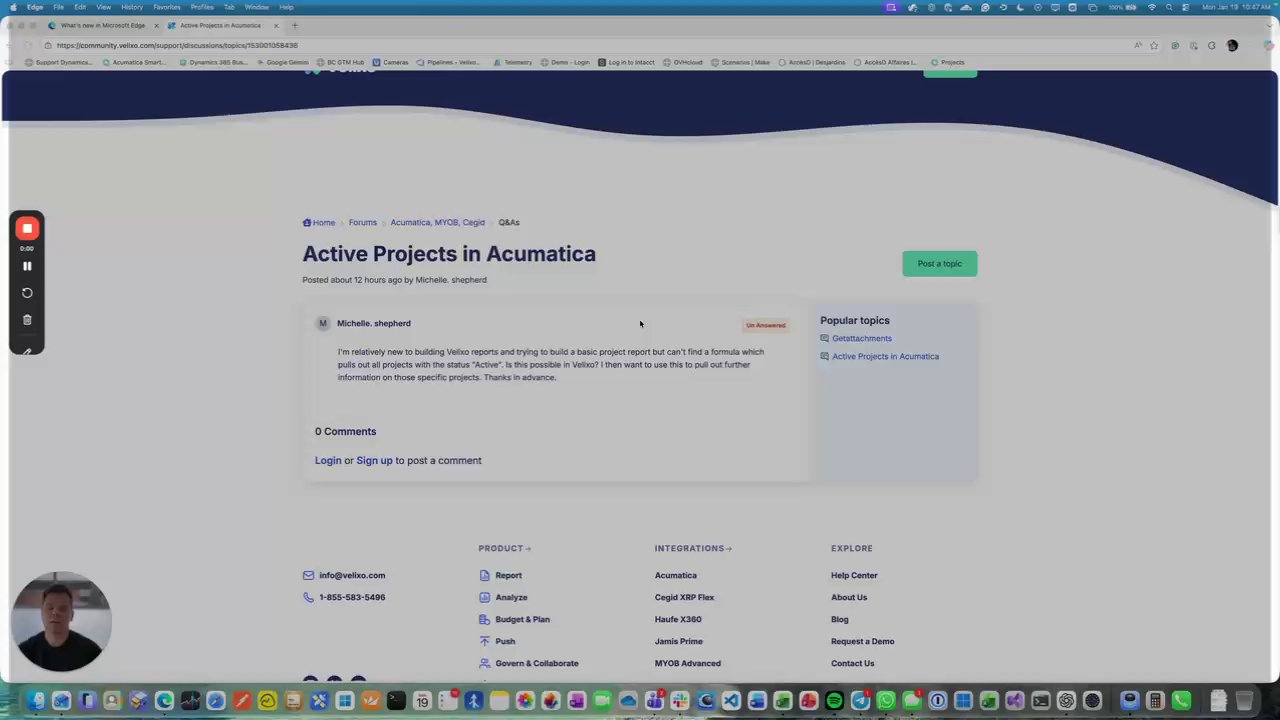The image size is (1280, 720).
Task: Expand the PRODUCT footer heading arrow
Action: pos(528,548)
